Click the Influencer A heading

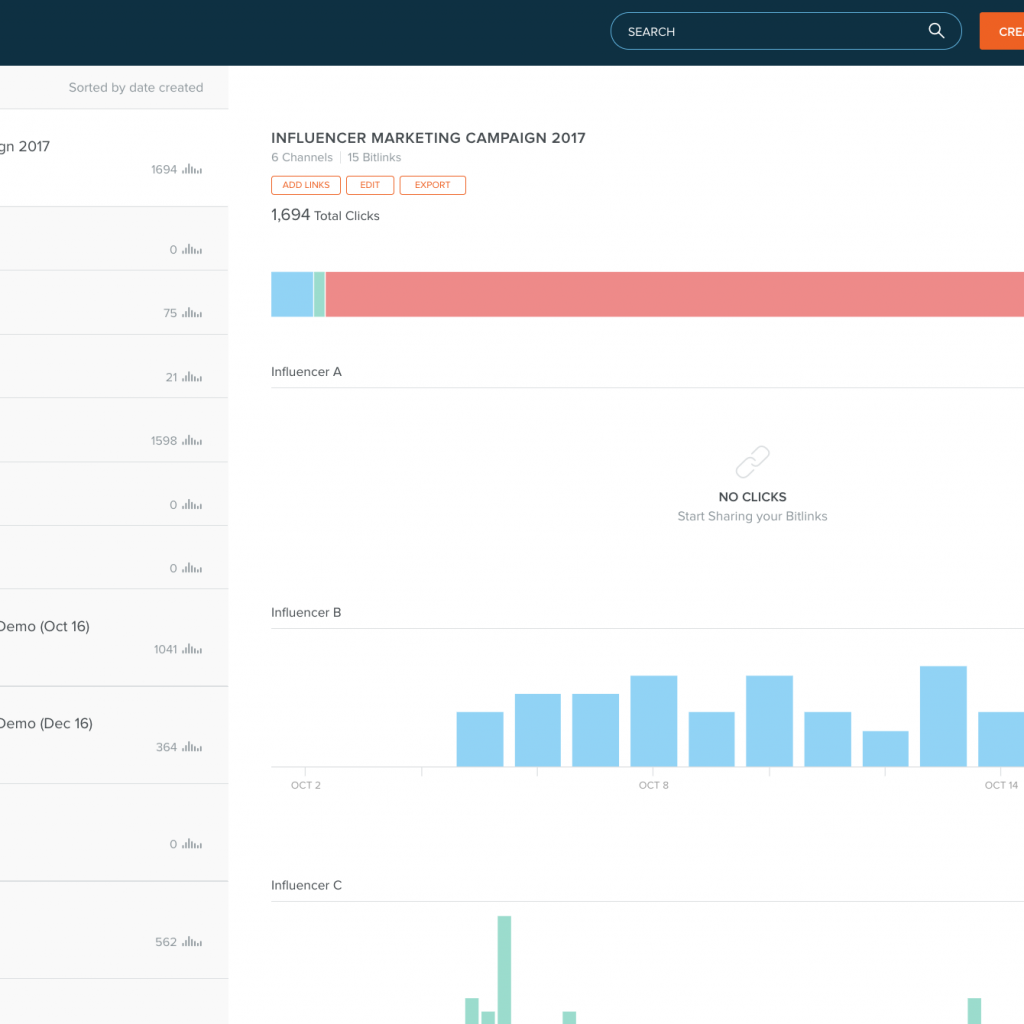pos(306,372)
